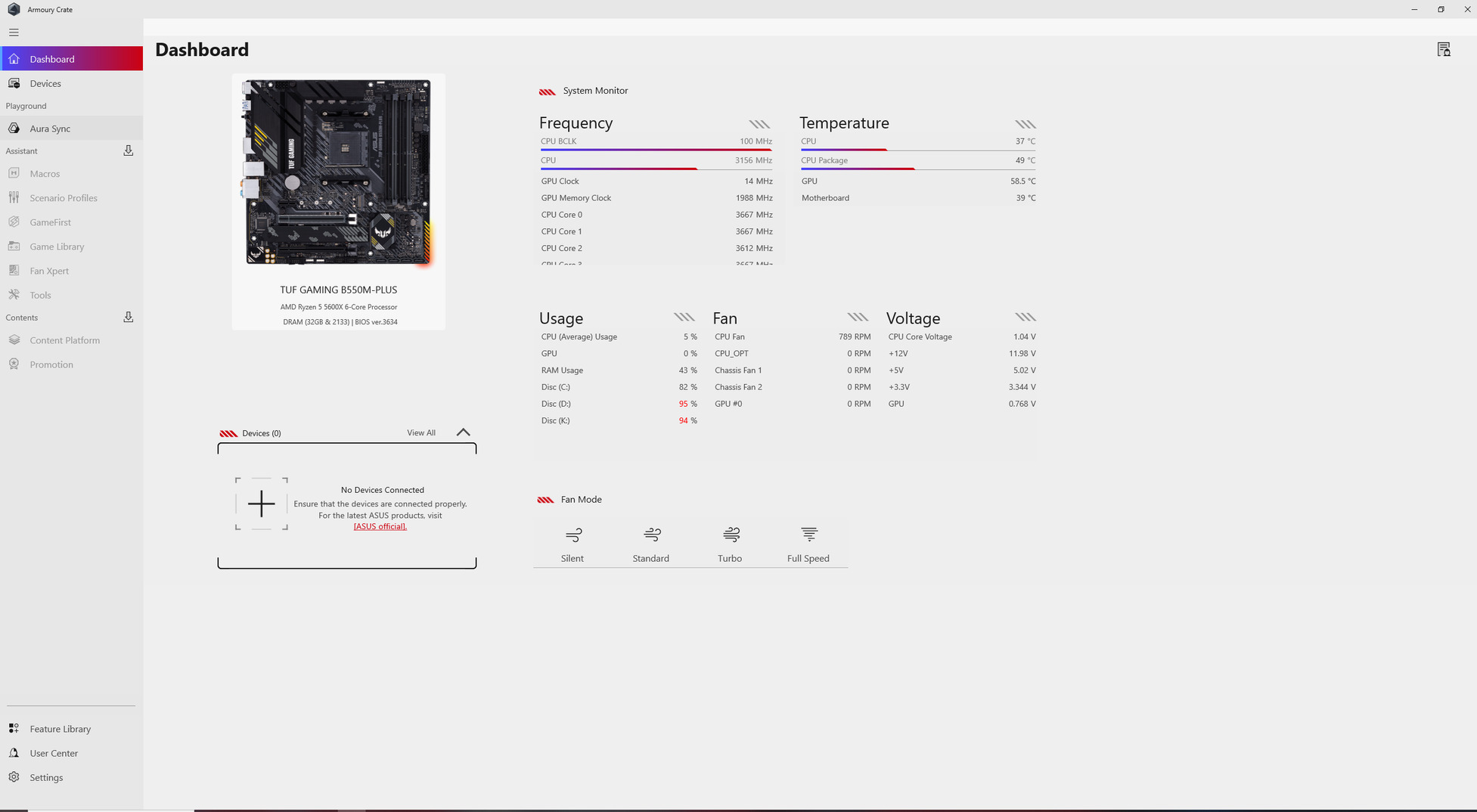Image resolution: width=1477 pixels, height=812 pixels.
Task: Select Standard fan mode
Action: coord(651,545)
